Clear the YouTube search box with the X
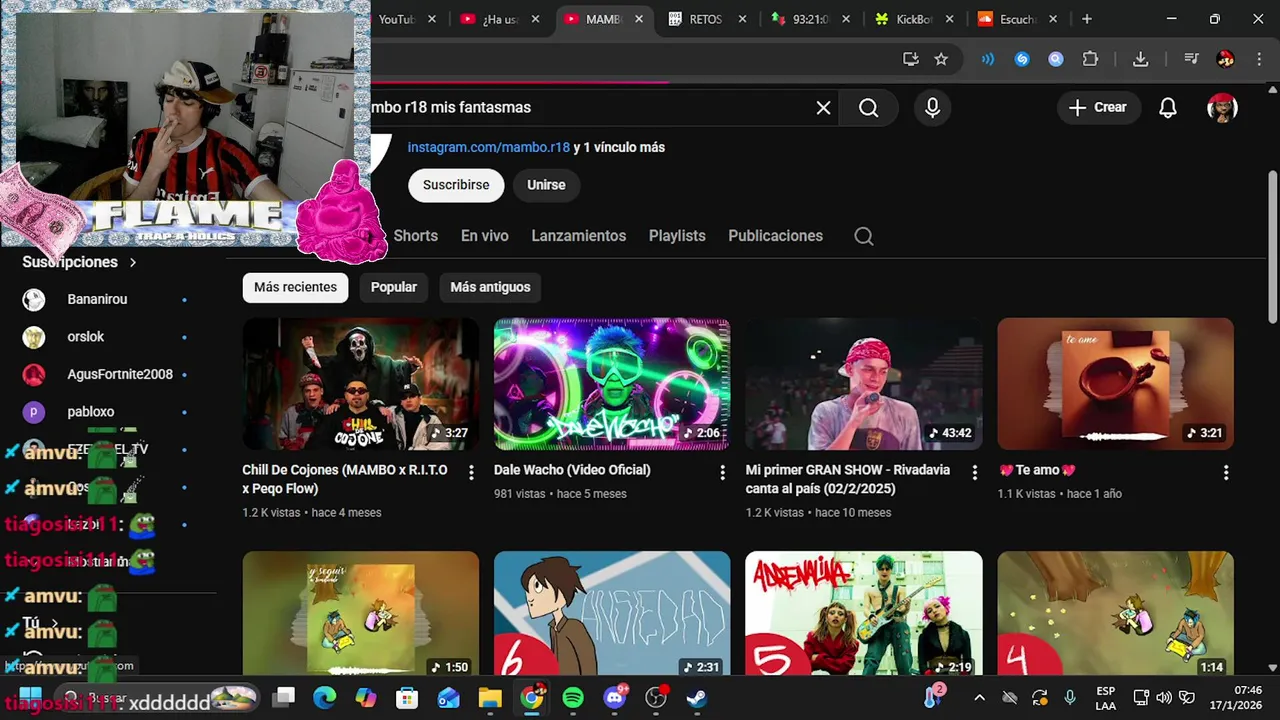This screenshot has width=1280, height=720. coord(823,108)
